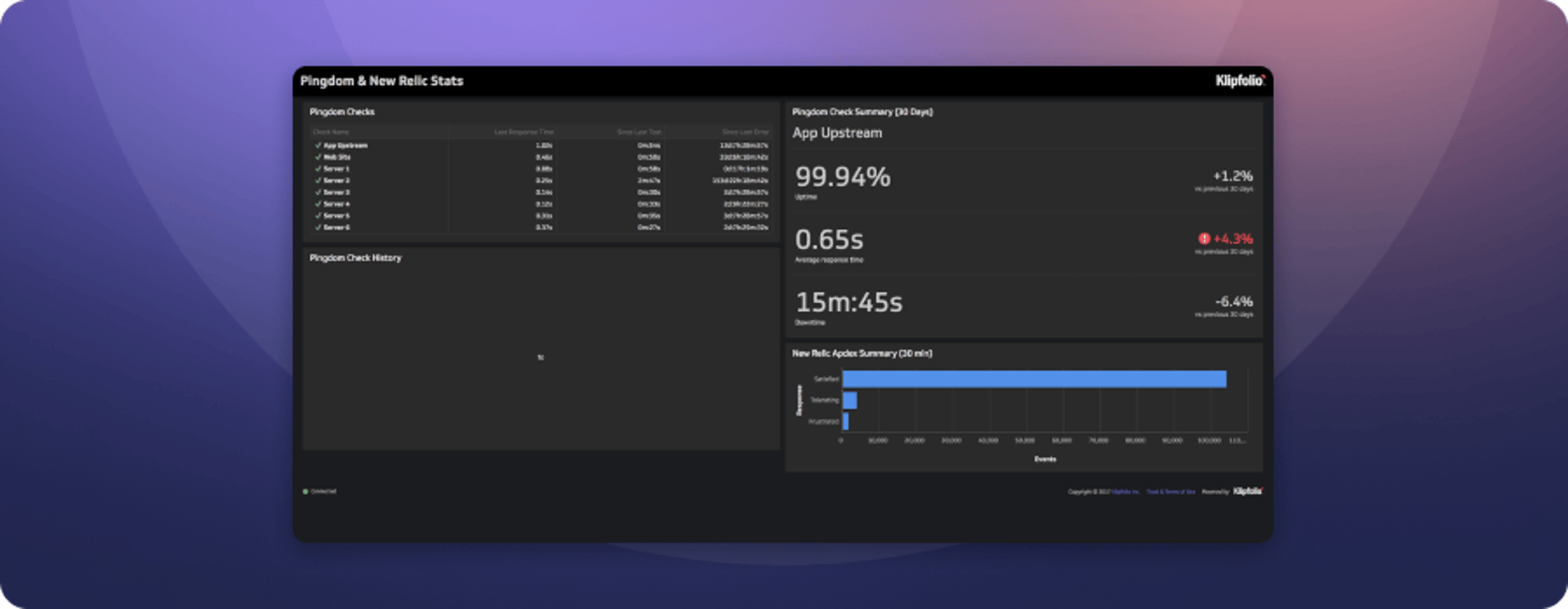
Task: Click the 0.65s average response time value
Action: [x=829, y=239]
